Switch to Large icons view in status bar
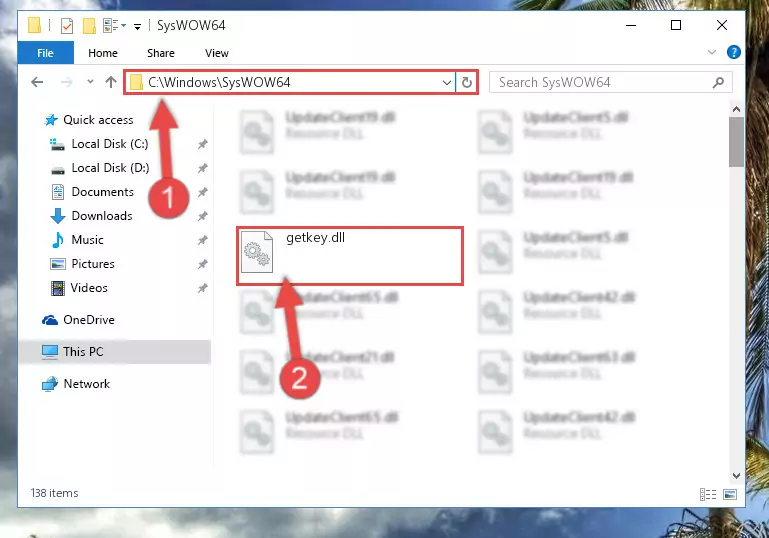The height and width of the screenshot is (538, 769). point(730,494)
